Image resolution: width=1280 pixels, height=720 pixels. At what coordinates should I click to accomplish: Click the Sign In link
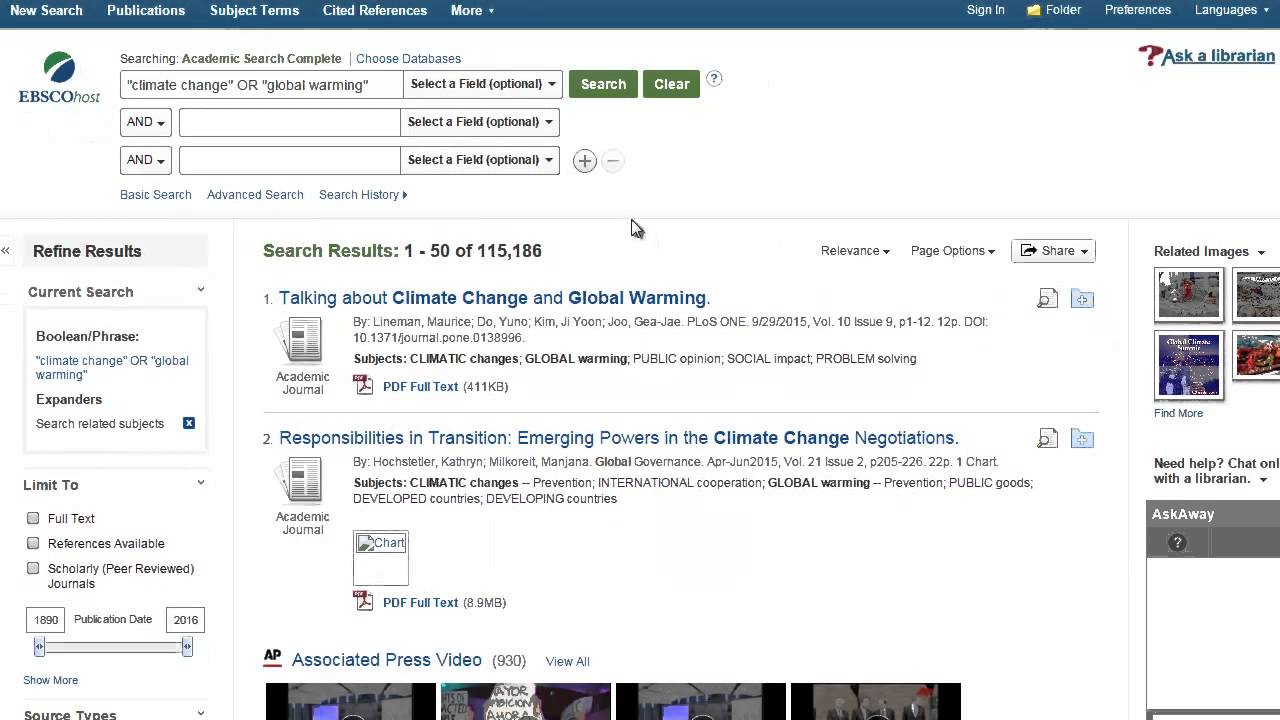pos(985,10)
